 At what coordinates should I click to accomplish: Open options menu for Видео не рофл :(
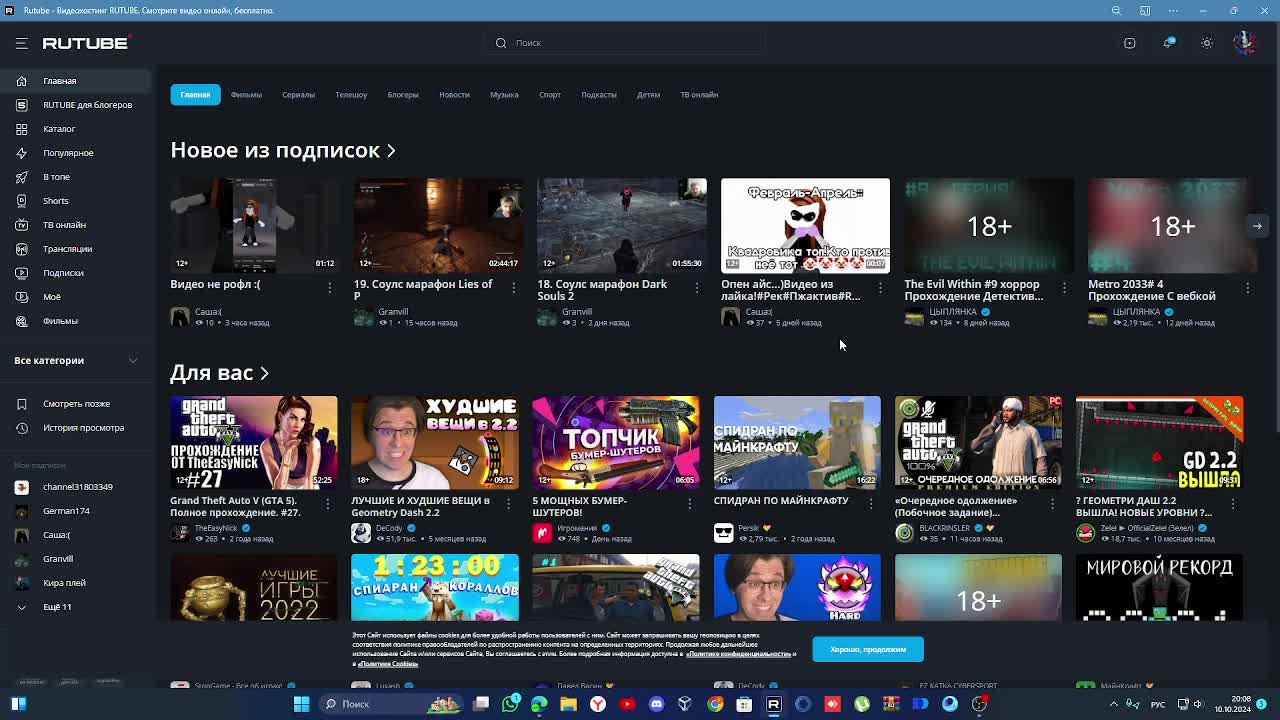tap(329, 288)
